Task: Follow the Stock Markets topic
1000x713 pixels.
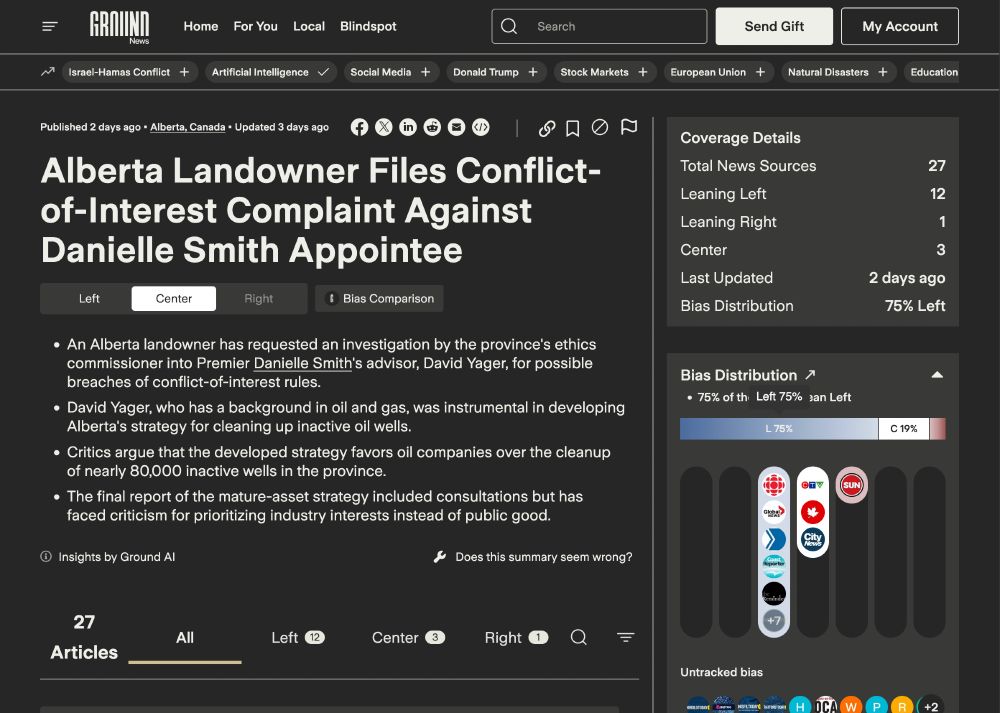Action: [643, 72]
